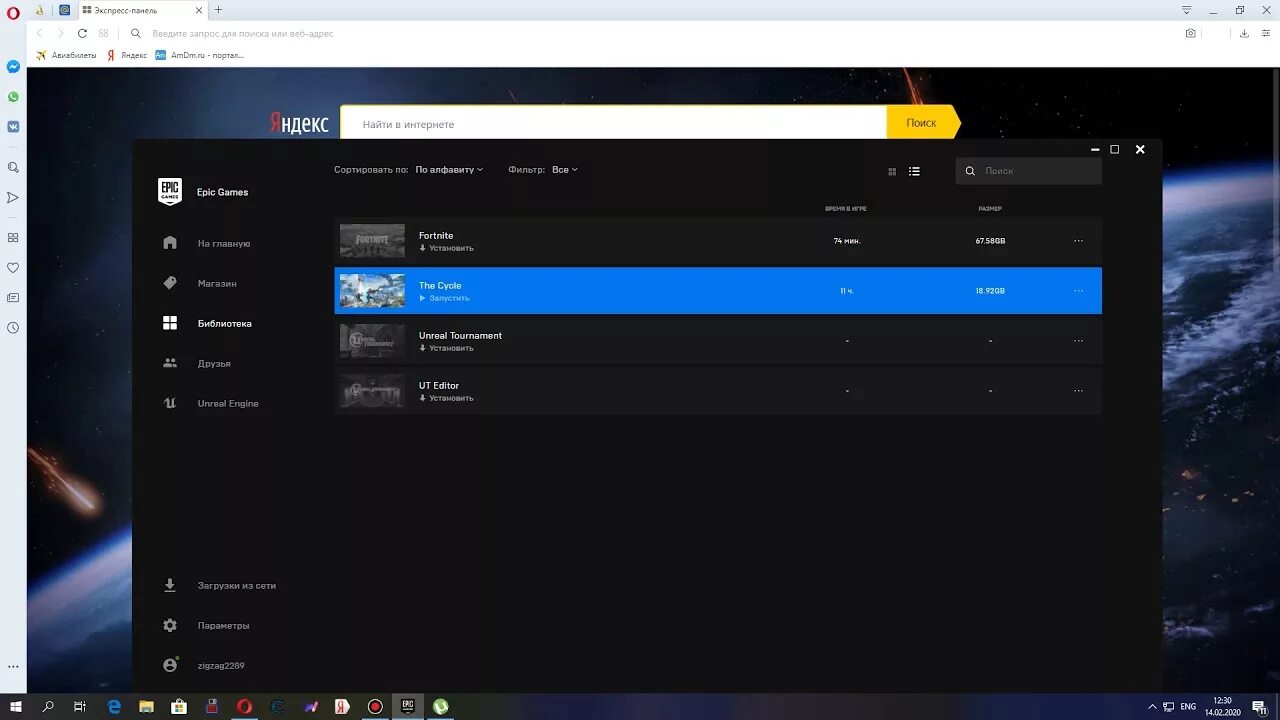Viewport: 1280px width, 720px height.
Task: Click the Unreal Tournament thumbnail
Action: click(372, 341)
